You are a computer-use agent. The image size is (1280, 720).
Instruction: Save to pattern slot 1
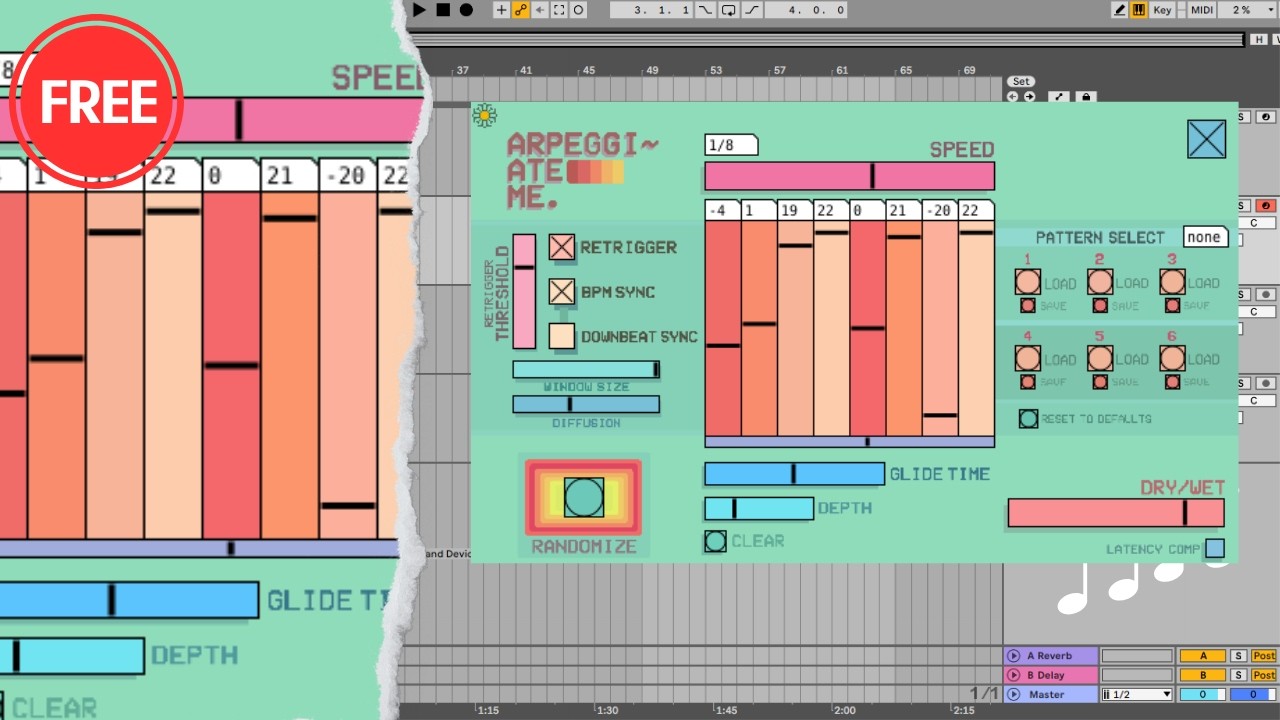[1028, 306]
